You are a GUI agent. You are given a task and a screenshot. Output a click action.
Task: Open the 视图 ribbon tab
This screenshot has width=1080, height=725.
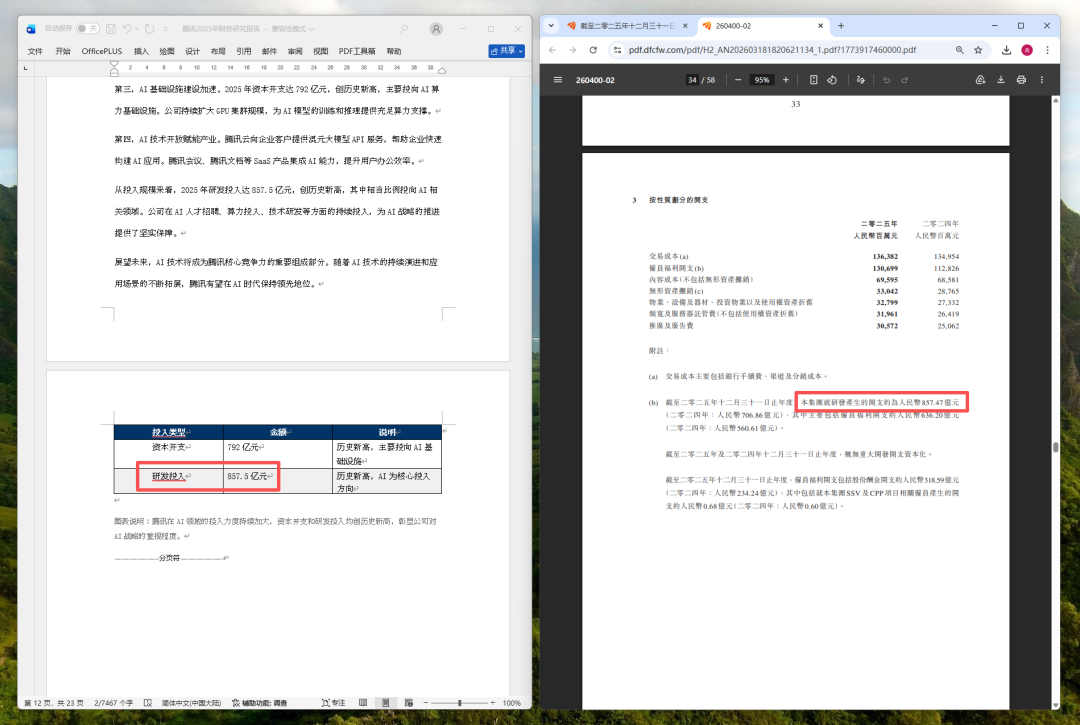pyautogui.click(x=320, y=51)
